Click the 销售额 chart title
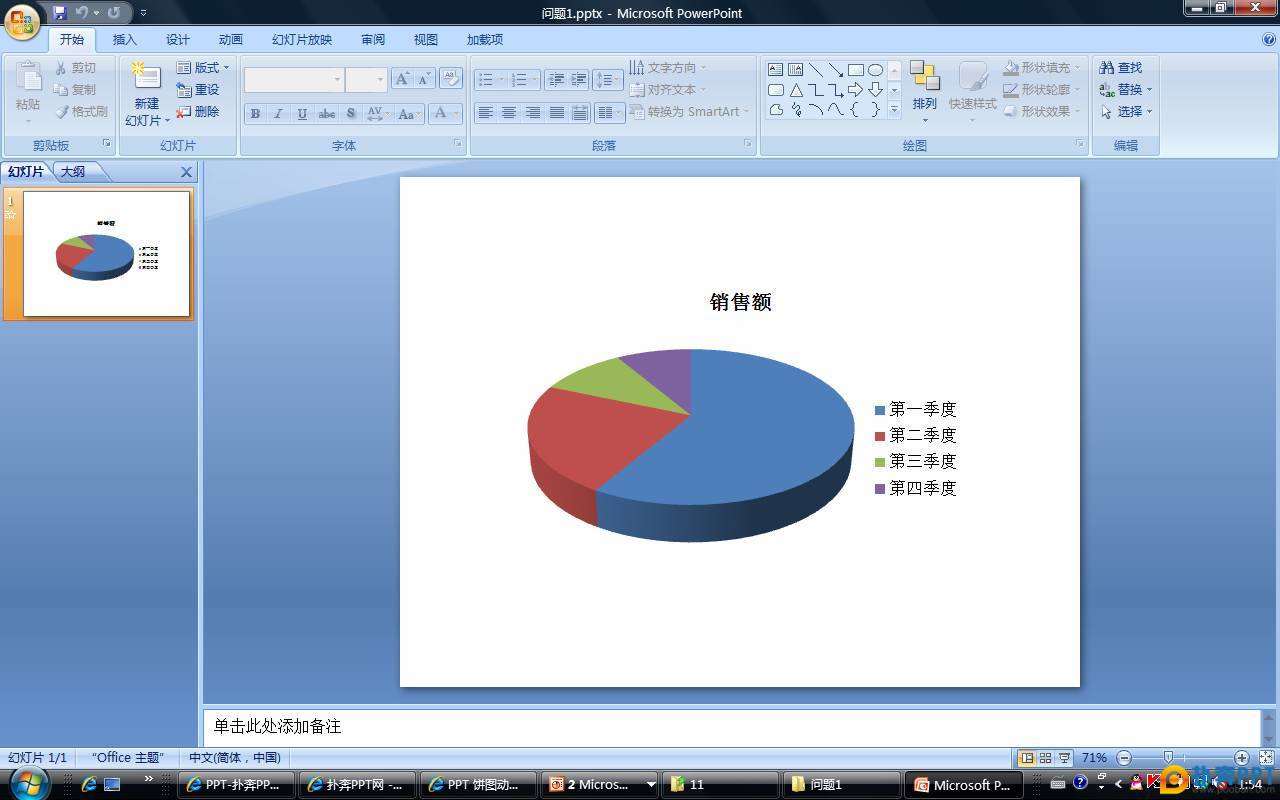 click(x=741, y=302)
